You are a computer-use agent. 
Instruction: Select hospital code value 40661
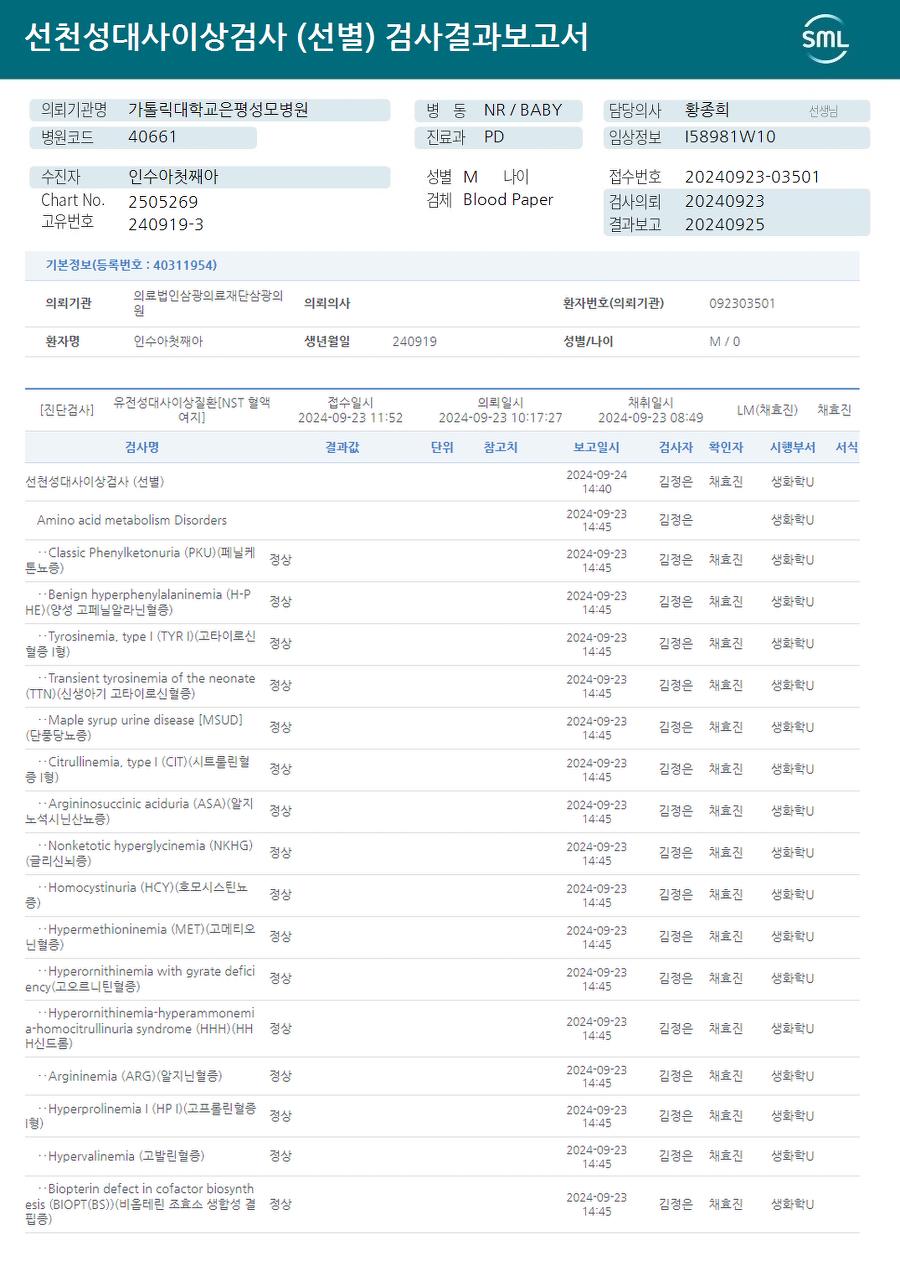pyautogui.click(x=152, y=137)
